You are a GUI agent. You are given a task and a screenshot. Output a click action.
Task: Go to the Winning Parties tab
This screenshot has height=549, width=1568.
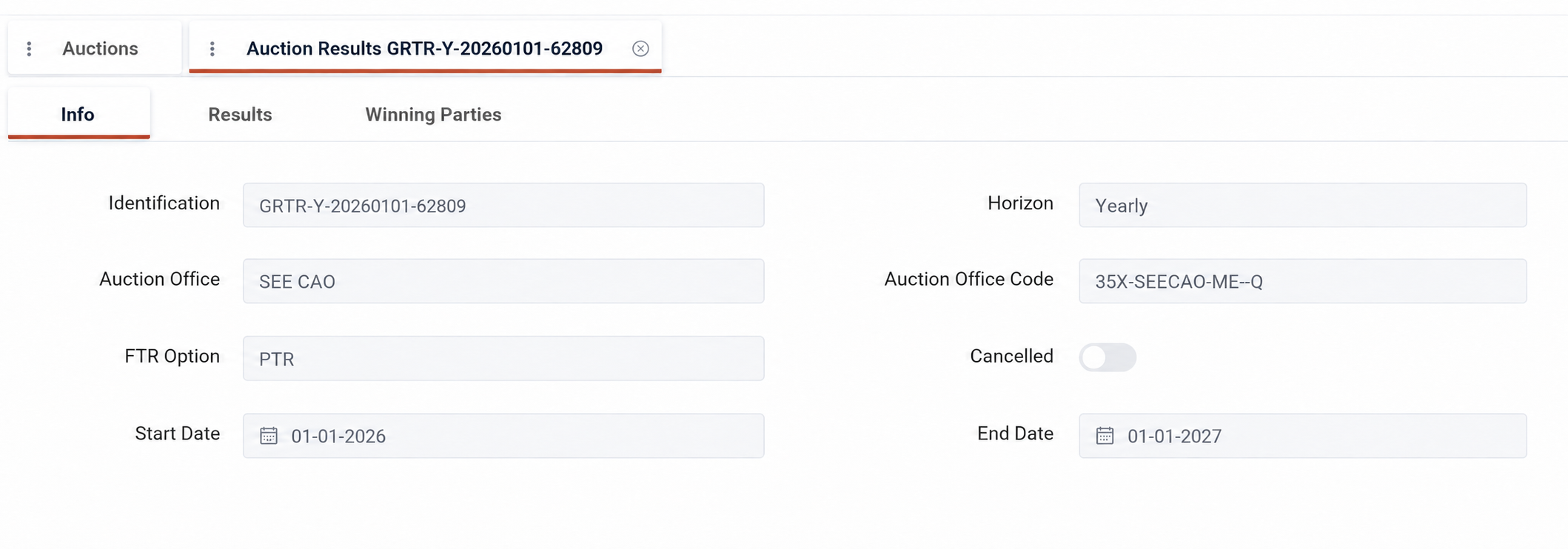point(433,115)
